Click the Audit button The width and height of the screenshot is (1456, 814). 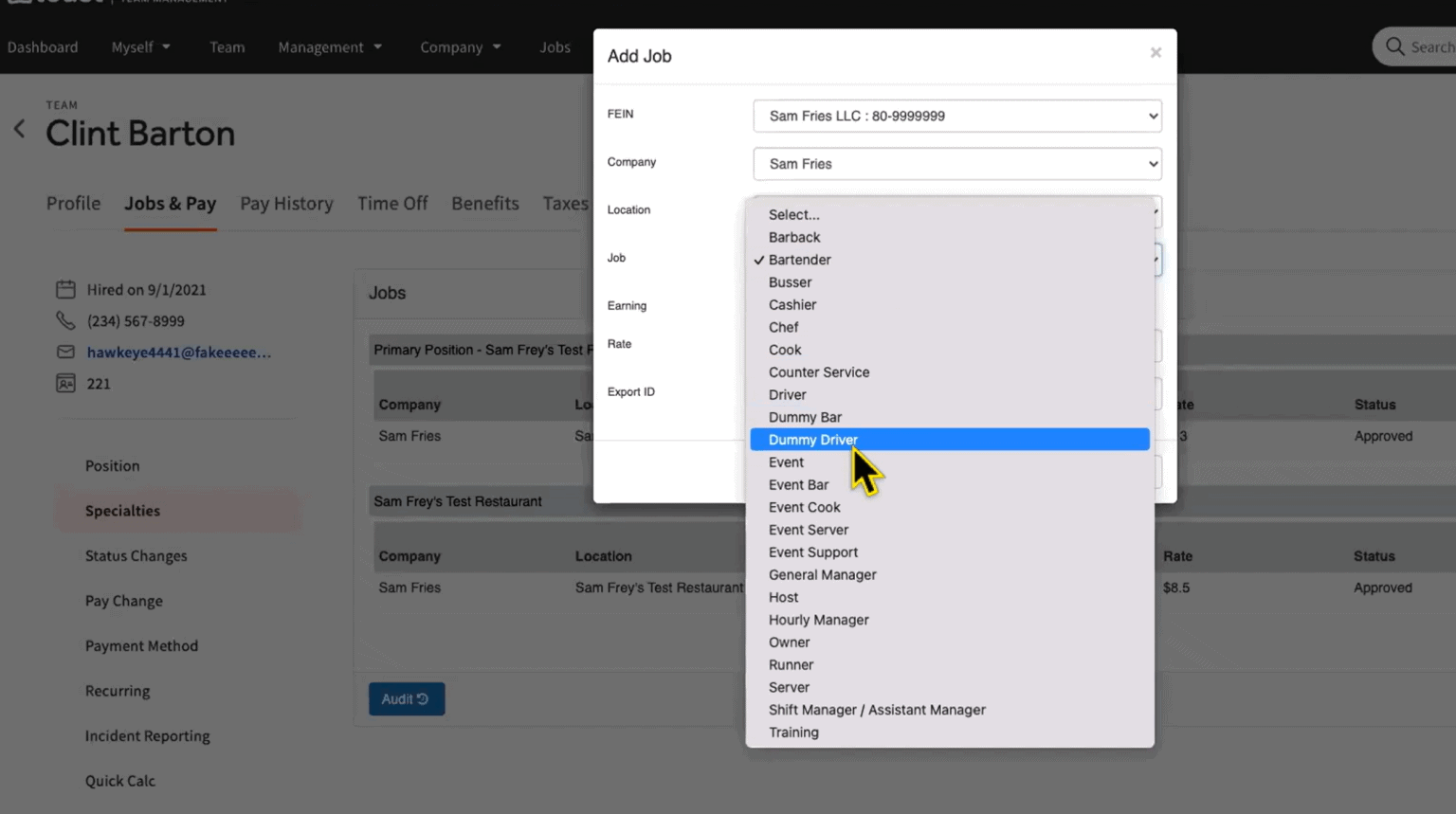tap(406, 699)
